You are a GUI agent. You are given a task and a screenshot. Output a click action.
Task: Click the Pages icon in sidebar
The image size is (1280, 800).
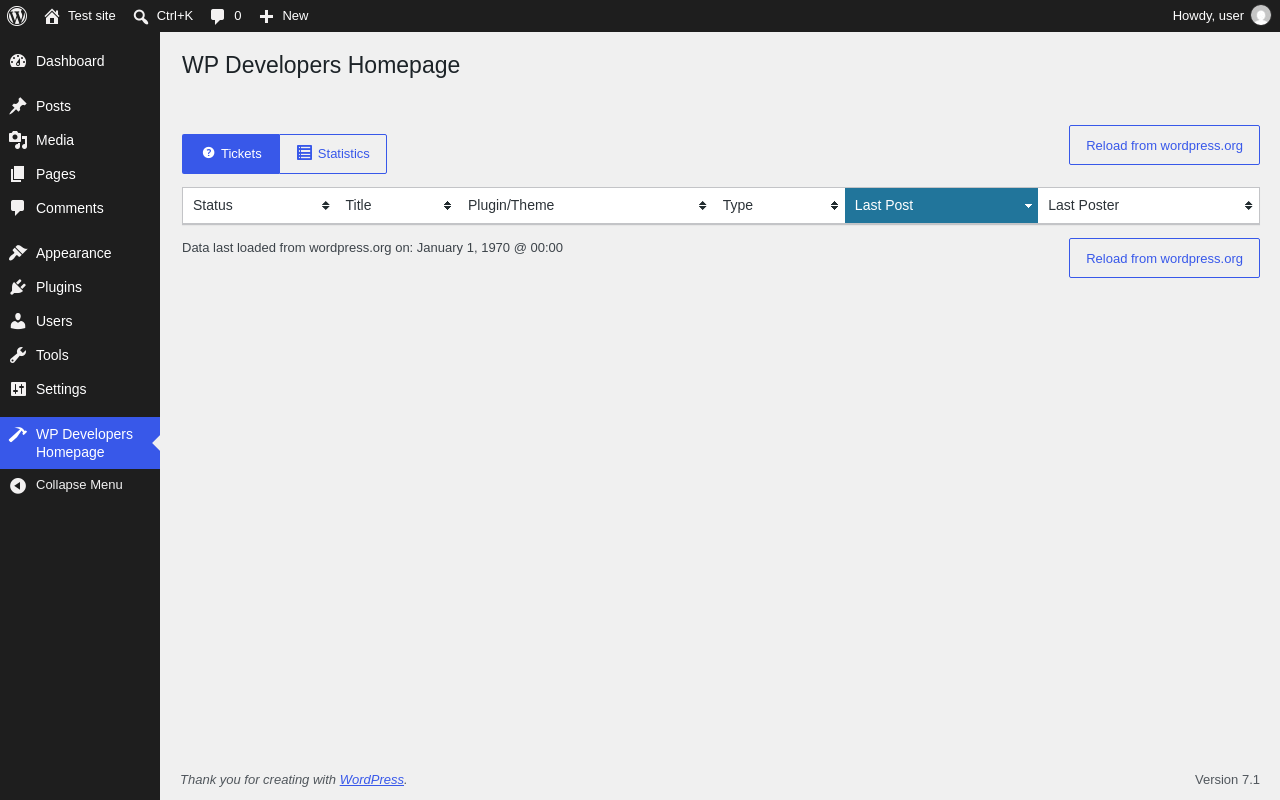[18, 174]
